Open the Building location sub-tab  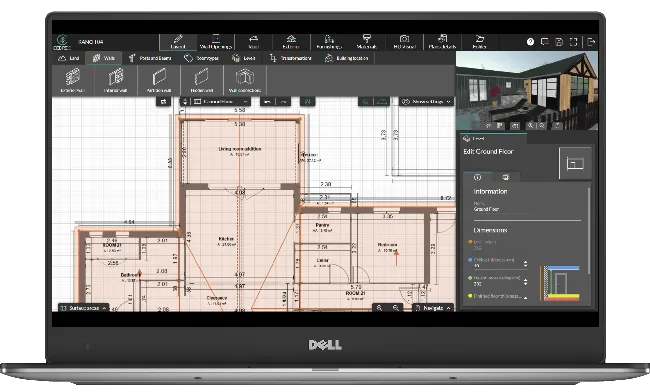coord(347,58)
